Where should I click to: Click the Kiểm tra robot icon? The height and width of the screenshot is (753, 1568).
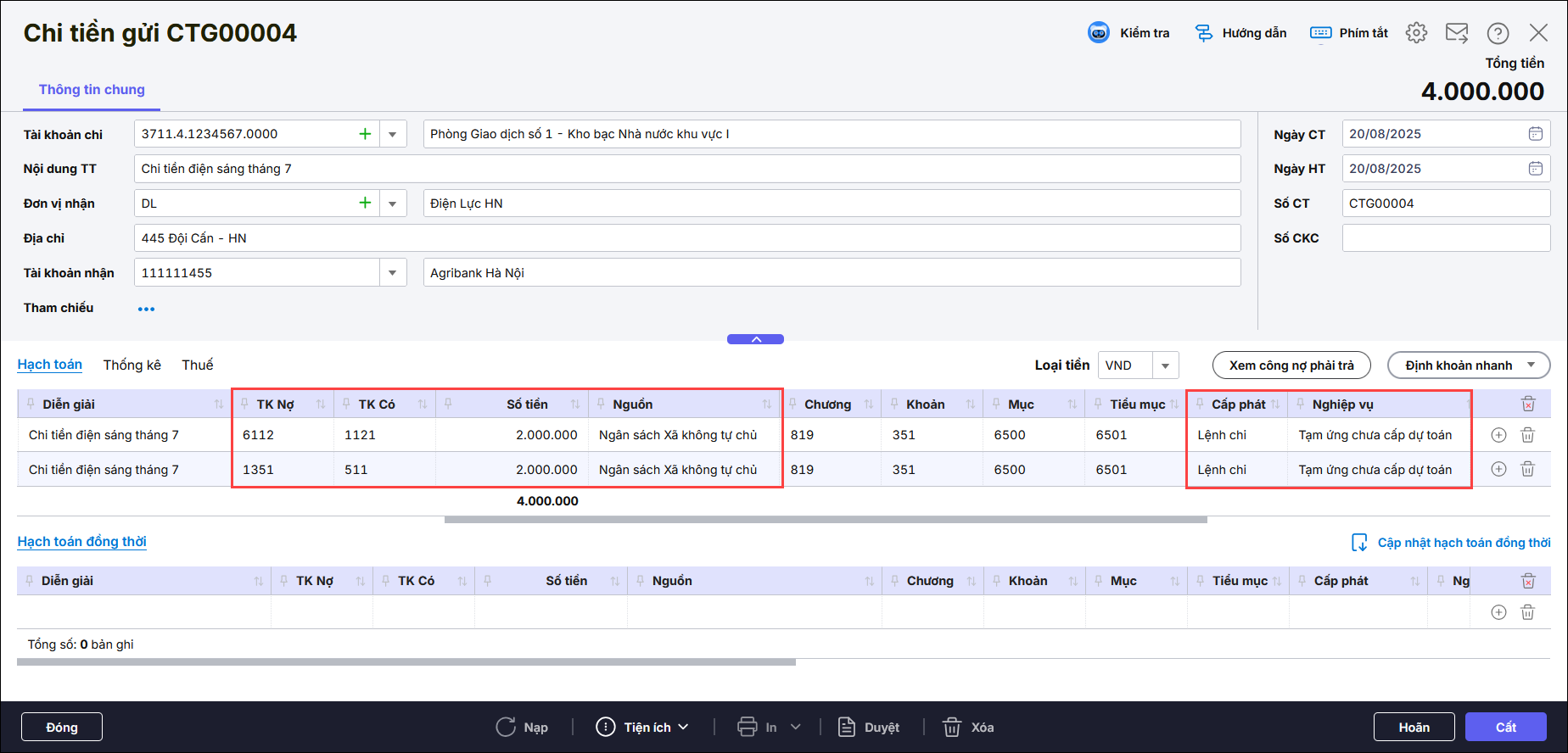pyautogui.click(x=1099, y=33)
